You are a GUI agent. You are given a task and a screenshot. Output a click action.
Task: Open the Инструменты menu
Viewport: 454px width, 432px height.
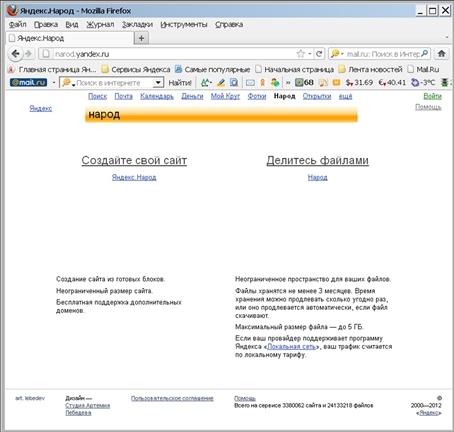pyautogui.click(x=184, y=24)
